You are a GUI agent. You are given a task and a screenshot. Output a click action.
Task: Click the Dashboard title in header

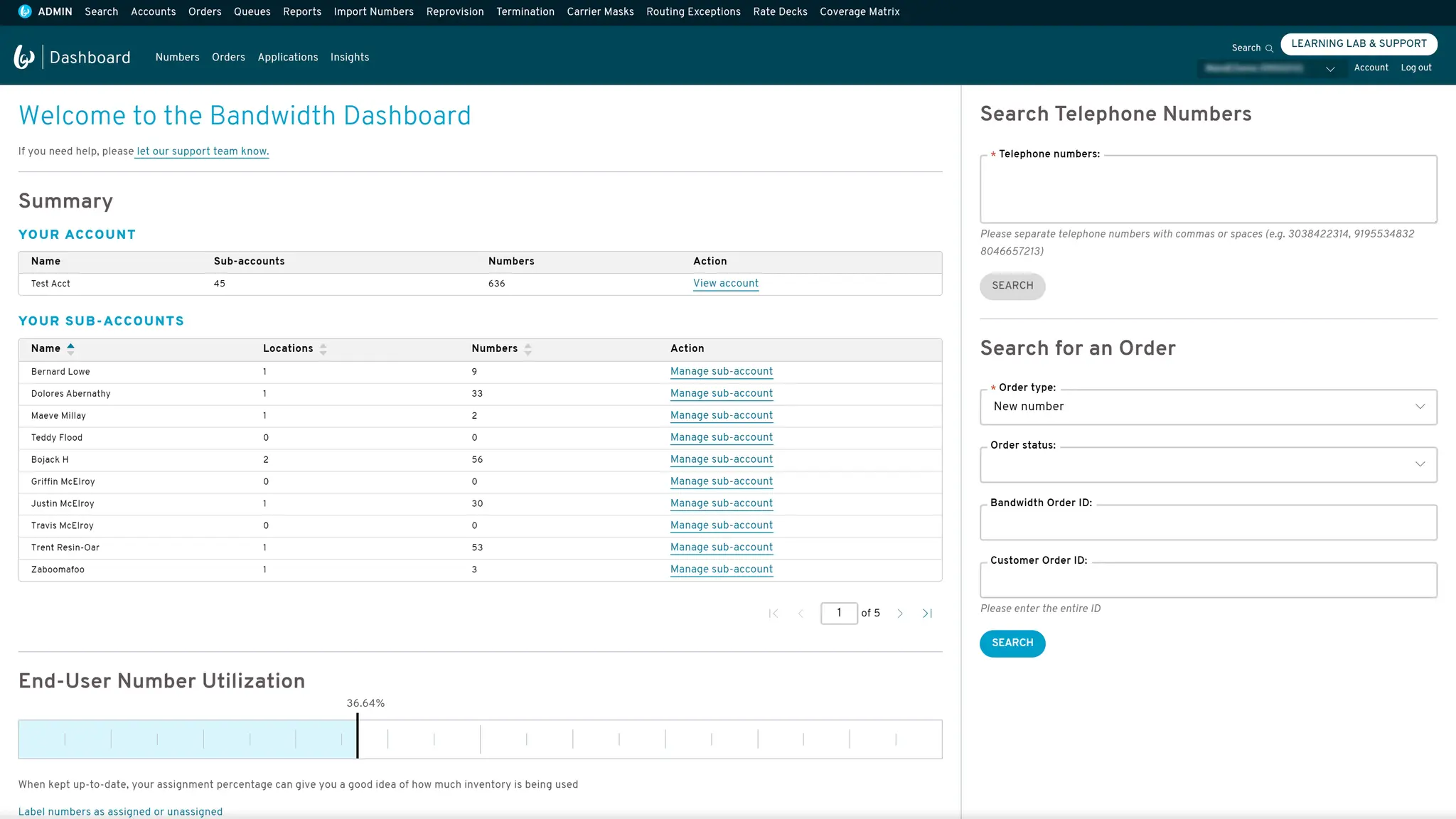point(90,58)
